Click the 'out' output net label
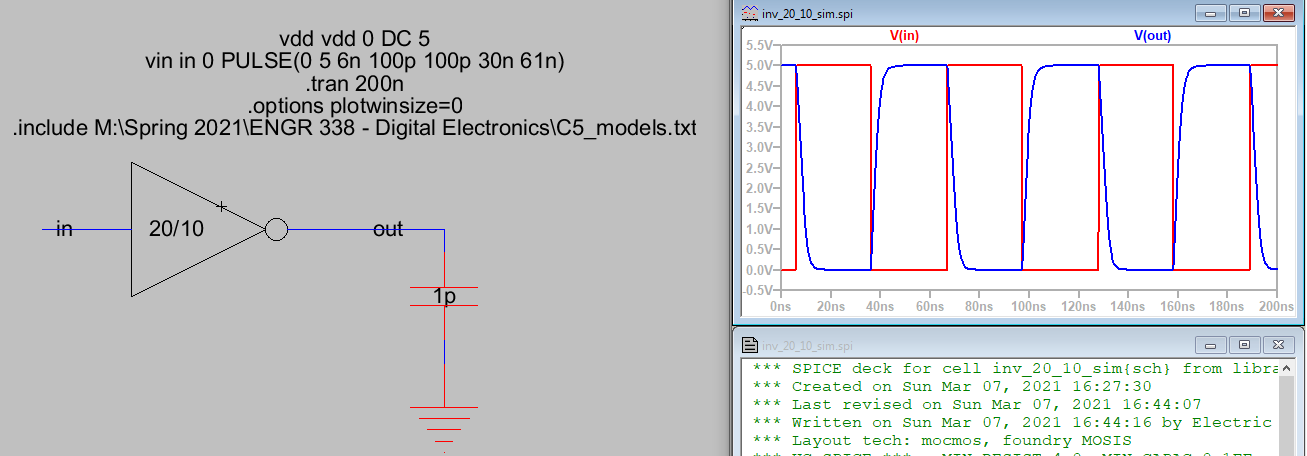The width and height of the screenshot is (1307, 456). pos(388,230)
